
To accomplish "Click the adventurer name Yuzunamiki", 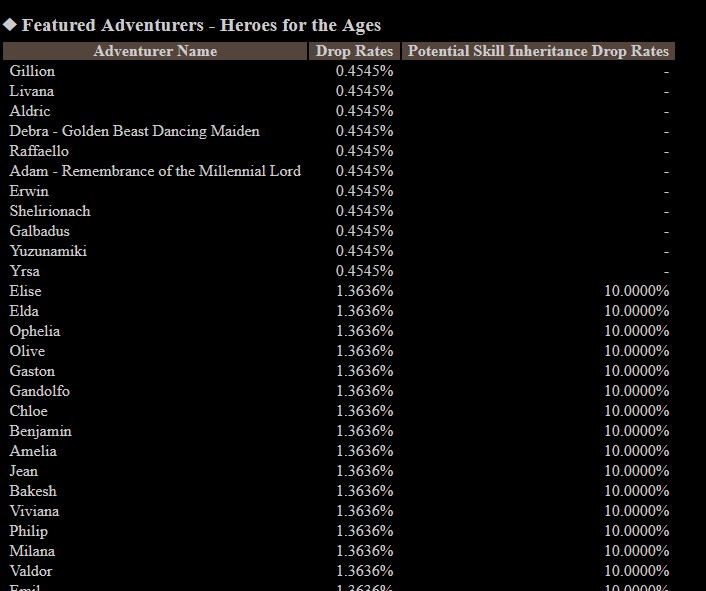I will point(48,251).
